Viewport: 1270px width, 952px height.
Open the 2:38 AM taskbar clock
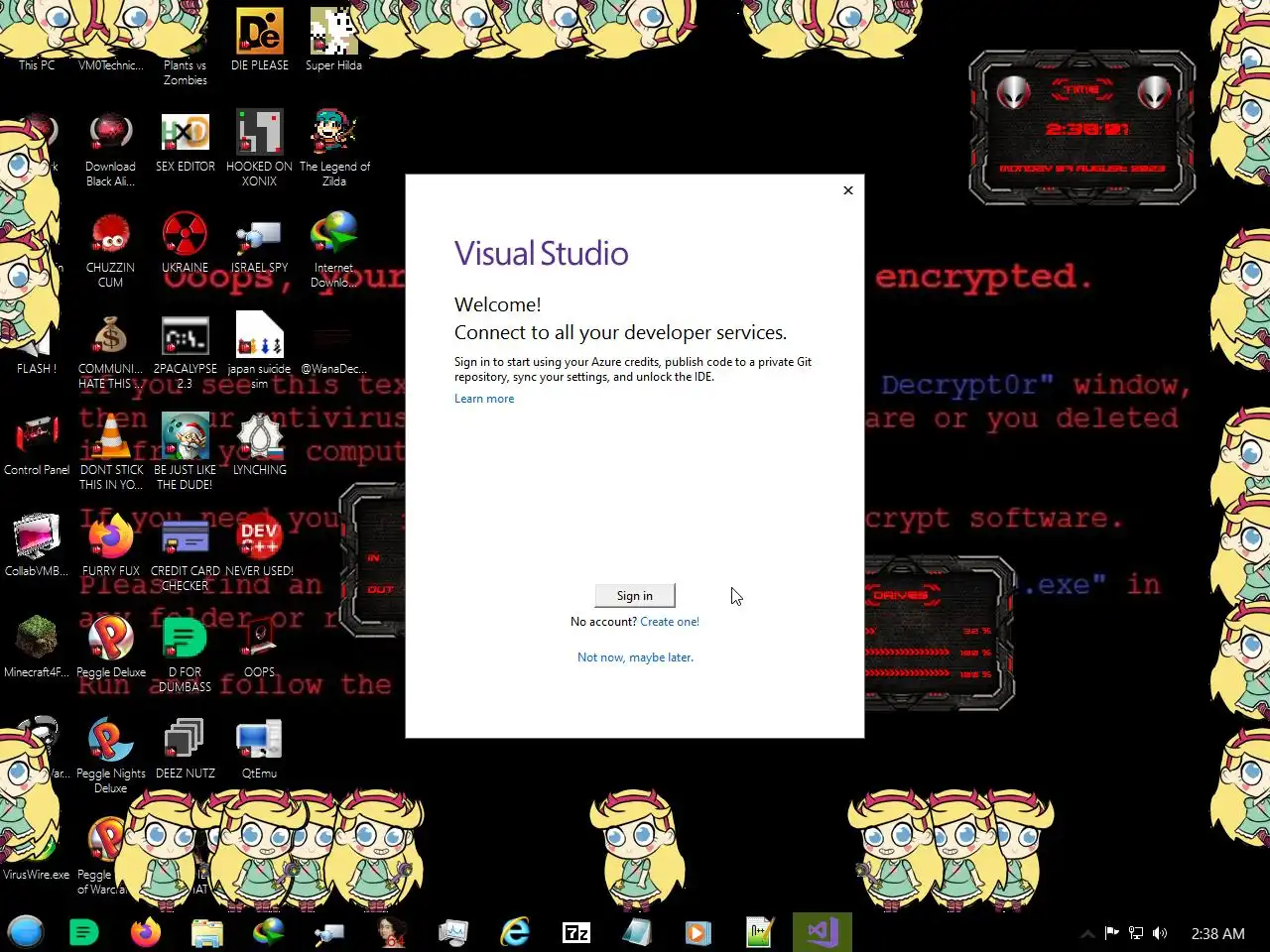click(x=1217, y=933)
